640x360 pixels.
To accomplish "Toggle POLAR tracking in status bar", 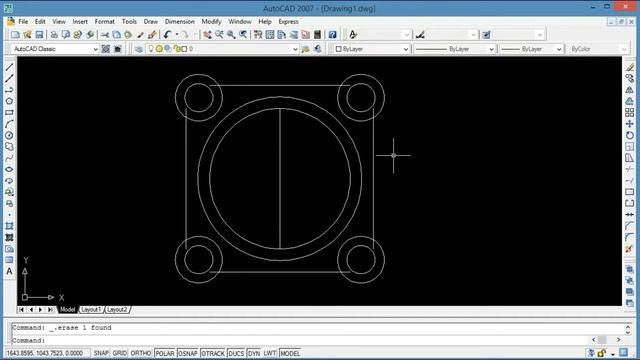I will pyautogui.click(x=165, y=353).
